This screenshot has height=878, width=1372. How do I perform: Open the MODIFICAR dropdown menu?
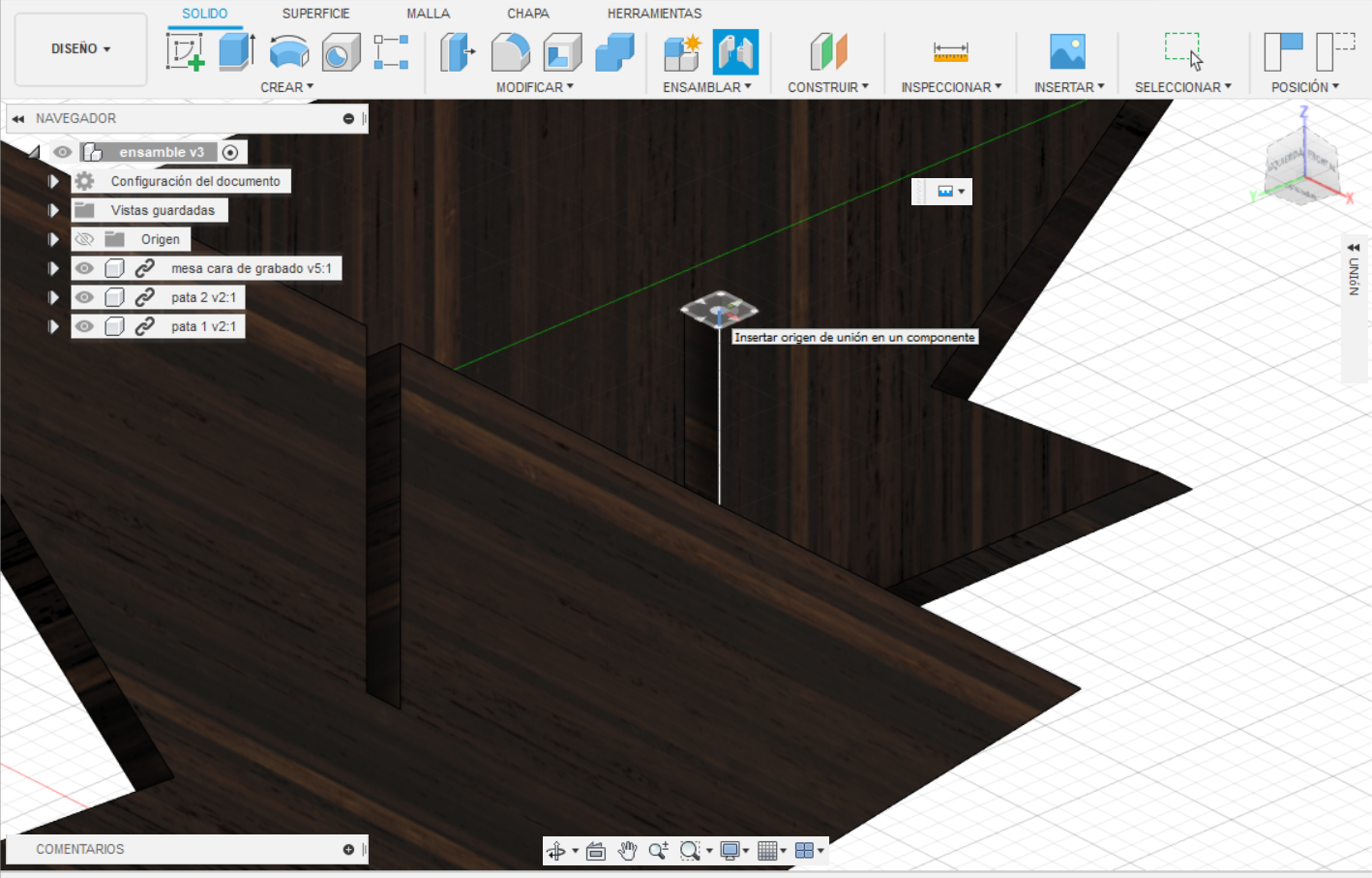535,87
